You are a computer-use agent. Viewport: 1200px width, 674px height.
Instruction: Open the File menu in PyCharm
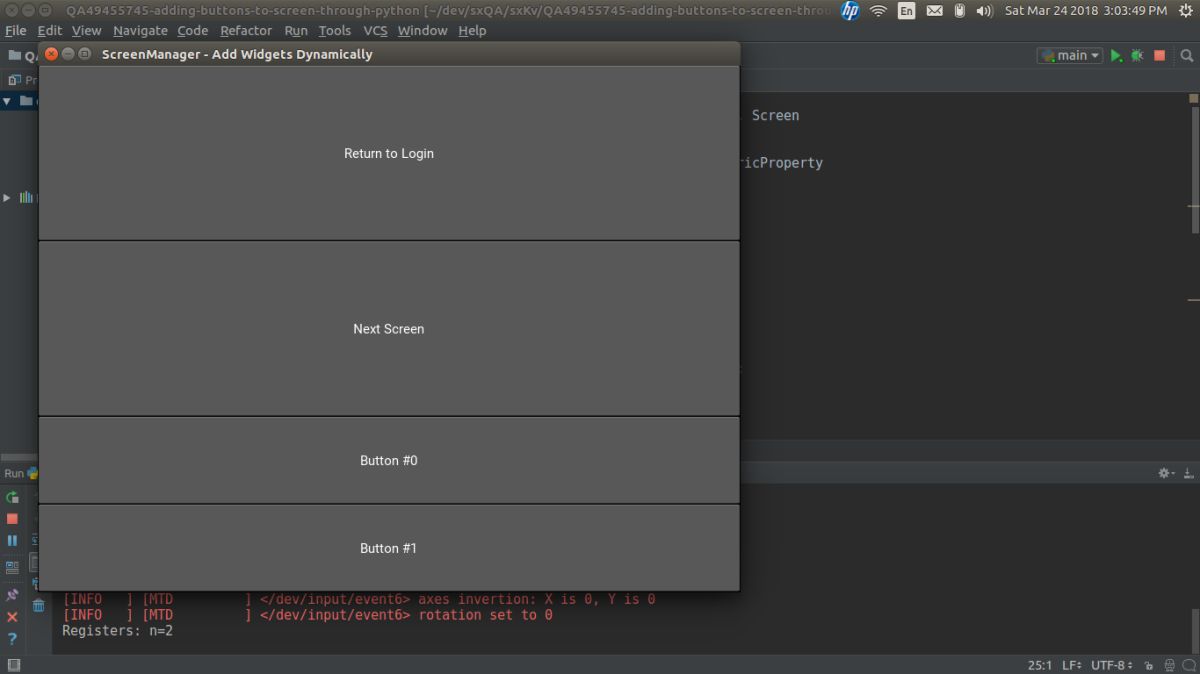click(x=16, y=30)
